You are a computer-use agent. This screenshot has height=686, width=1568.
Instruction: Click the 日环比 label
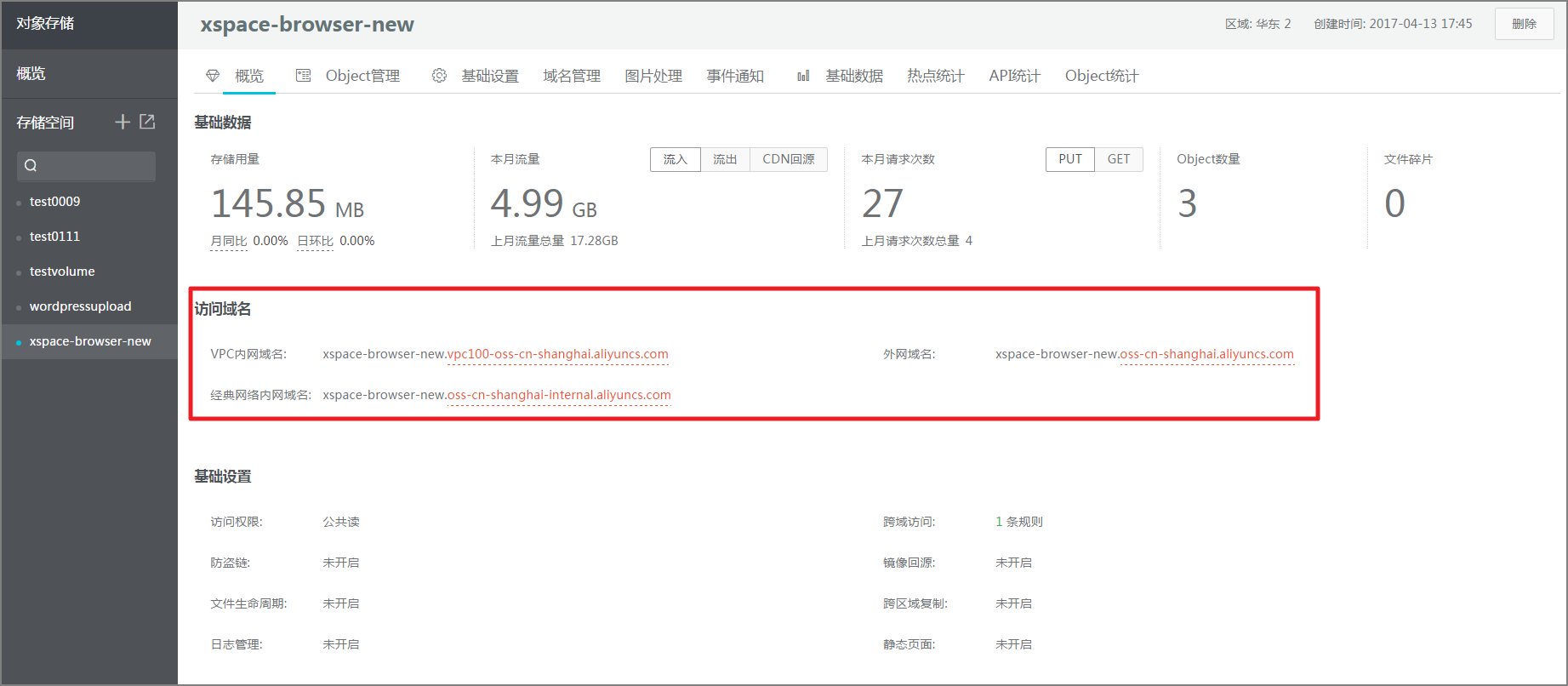click(315, 241)
